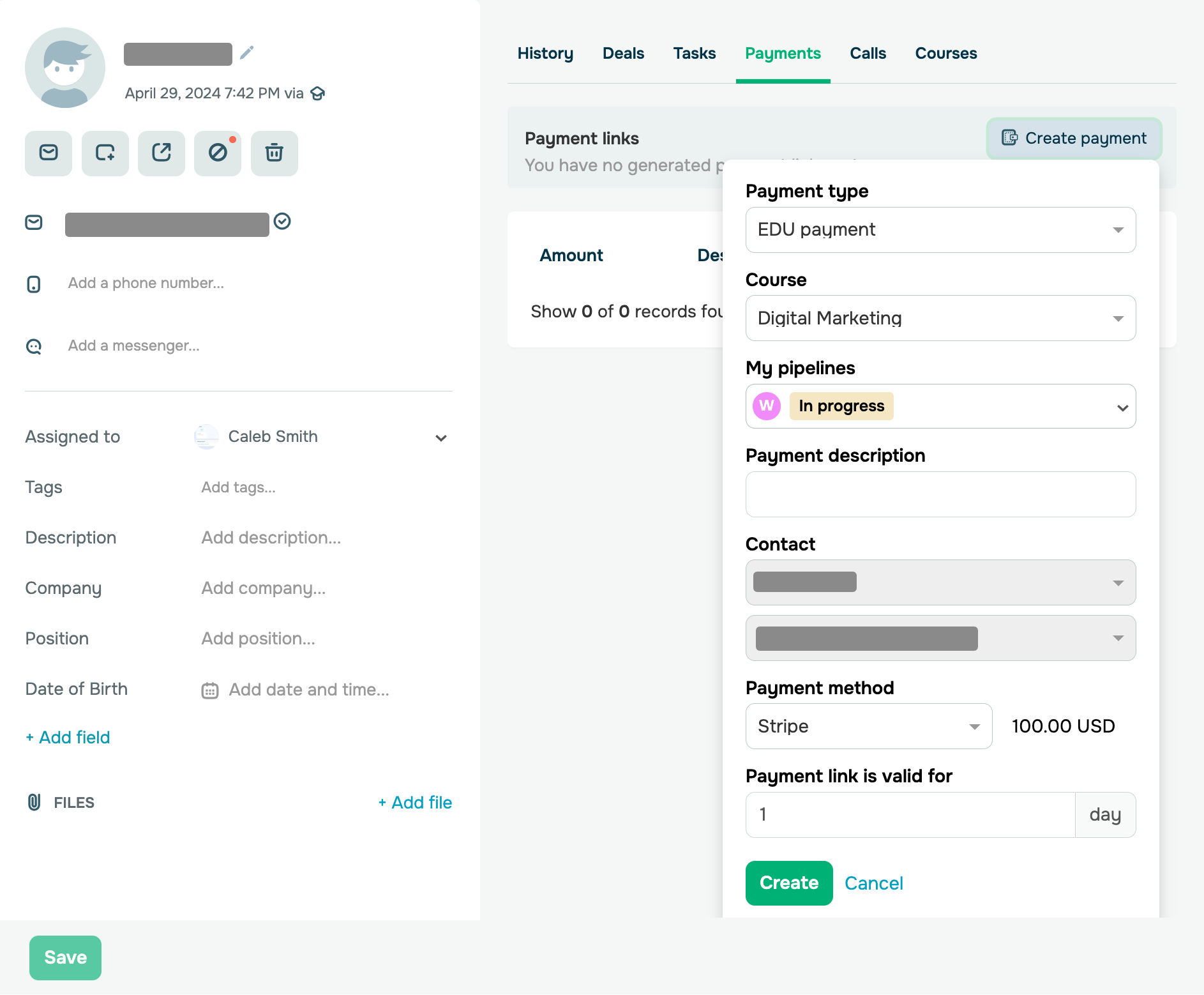Screen dimensions: 1204x995
Task: Open the Payment type dropdown
Action: pos(940,230)
